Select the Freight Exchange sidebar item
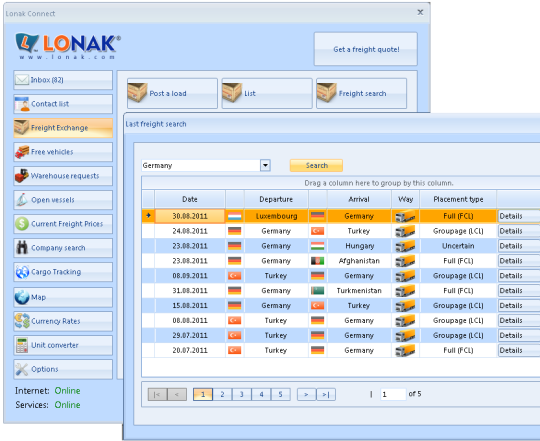 63,128
